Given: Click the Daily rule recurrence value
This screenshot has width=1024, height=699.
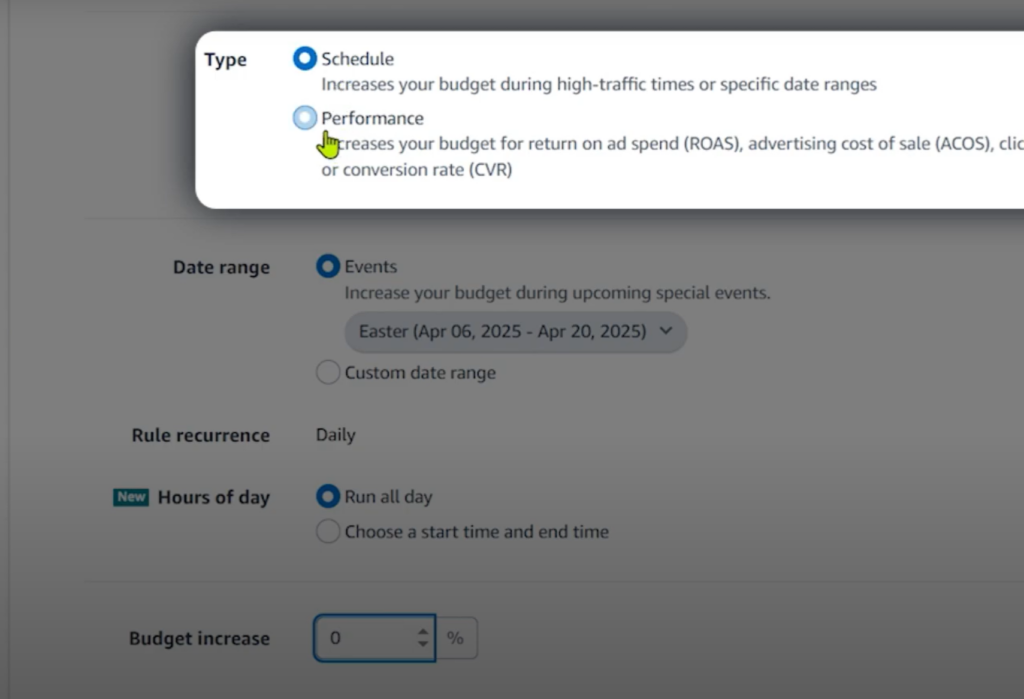Looking at the screenshot, I should (x=335, y=435).
